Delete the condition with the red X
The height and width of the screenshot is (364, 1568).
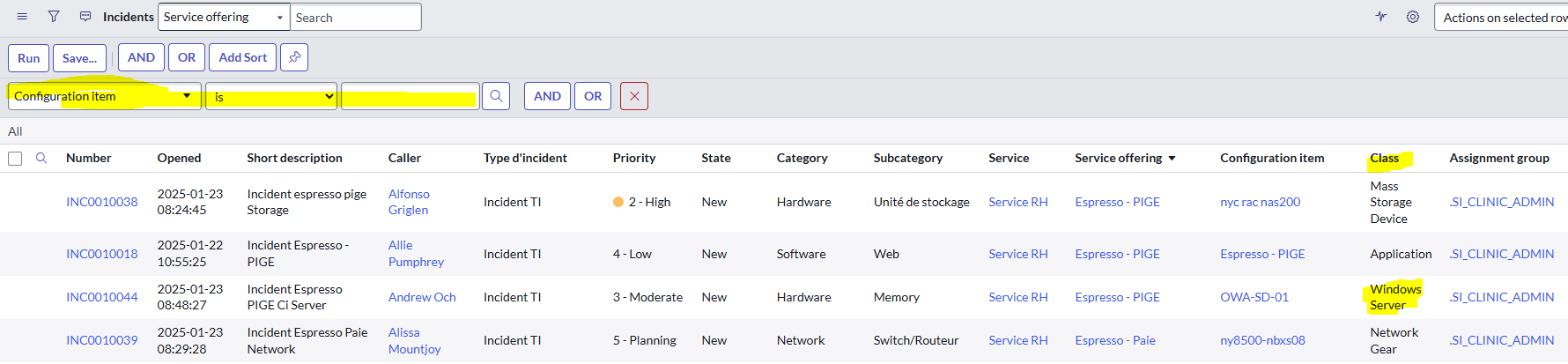point(634,96)
